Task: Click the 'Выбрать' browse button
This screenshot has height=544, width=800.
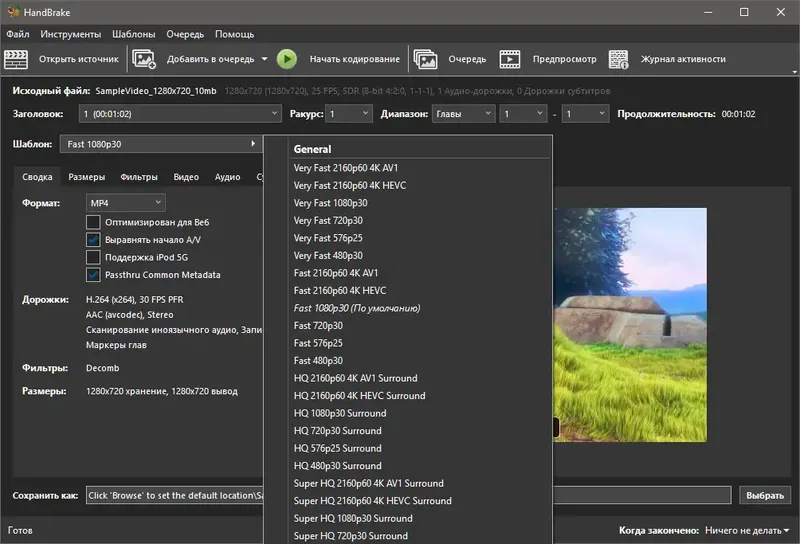Action: [x=765, y=496]
